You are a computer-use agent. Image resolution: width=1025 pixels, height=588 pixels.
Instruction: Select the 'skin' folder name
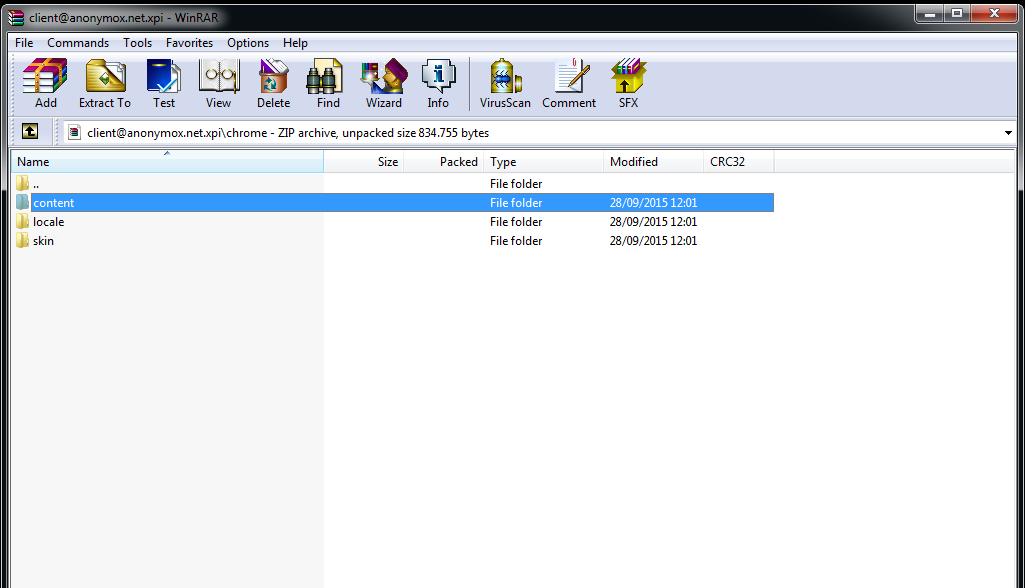(x=43, y=241)
